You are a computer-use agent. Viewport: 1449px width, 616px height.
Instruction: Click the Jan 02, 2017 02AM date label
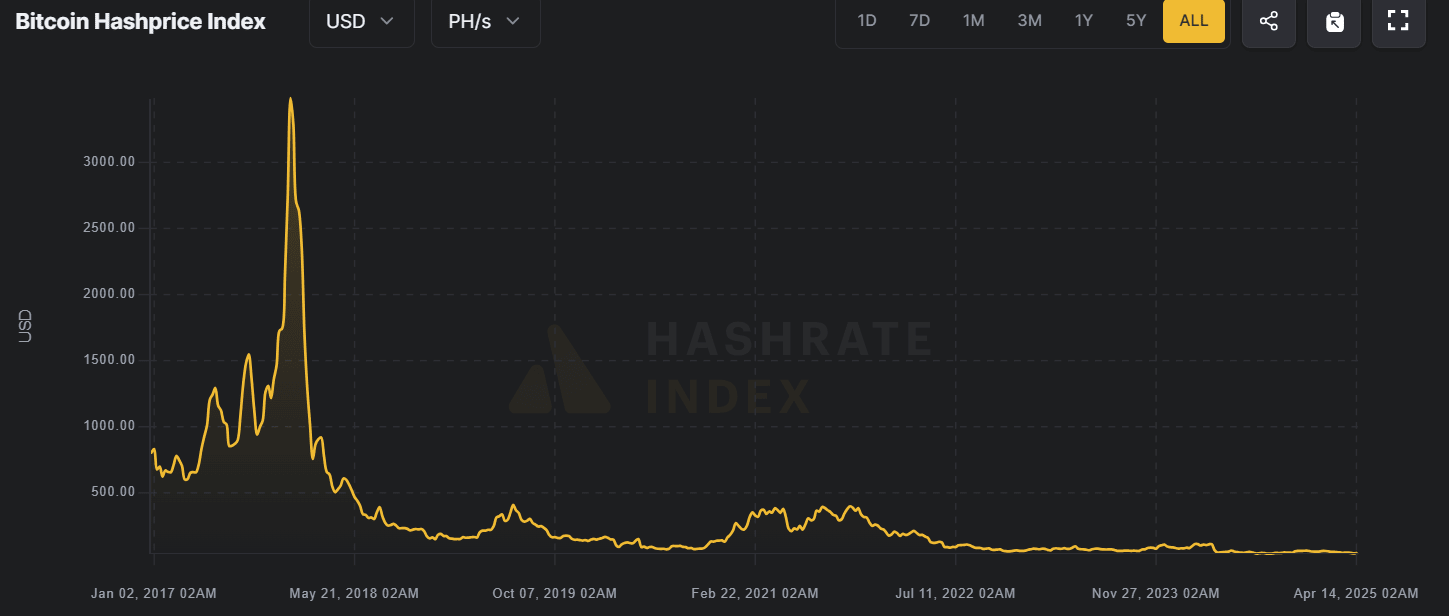click(153, 593)
